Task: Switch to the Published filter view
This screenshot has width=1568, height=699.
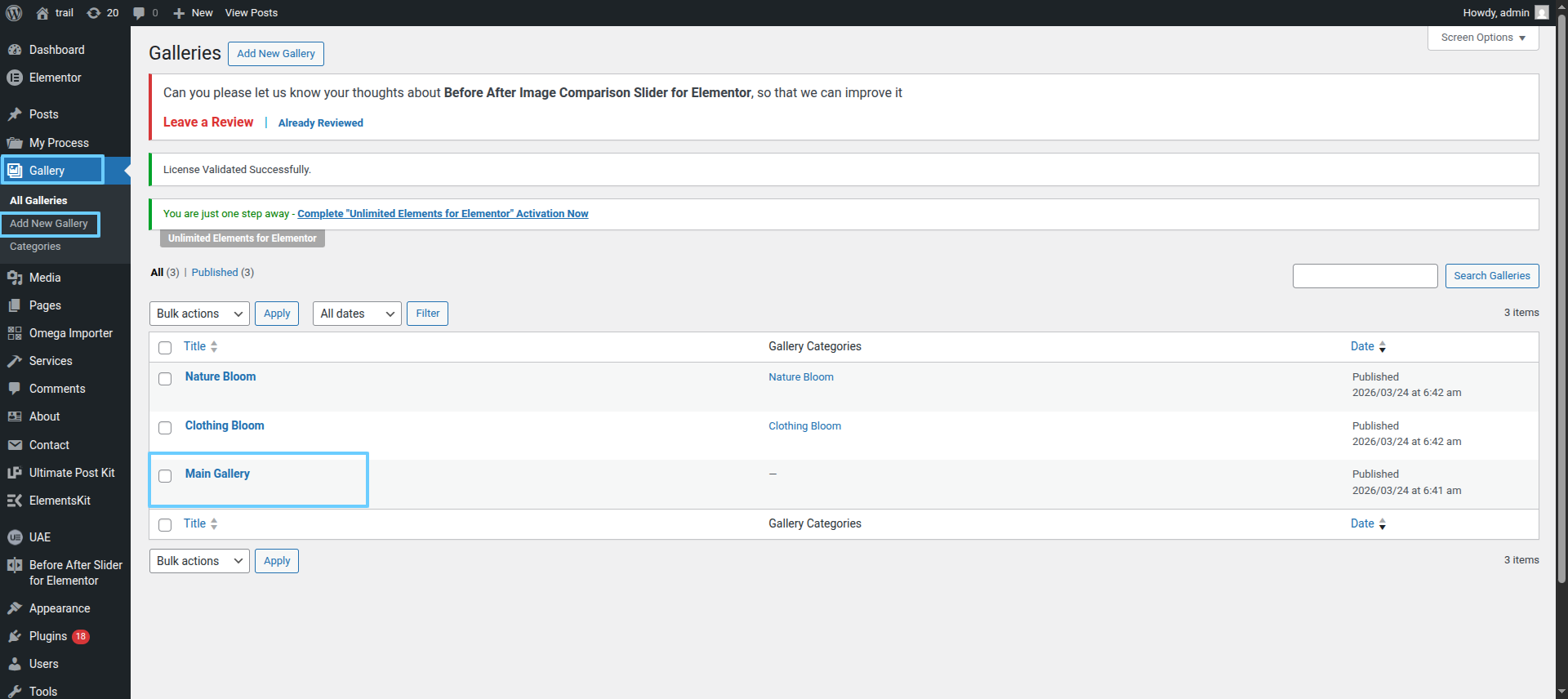Action: click(215, 273)
